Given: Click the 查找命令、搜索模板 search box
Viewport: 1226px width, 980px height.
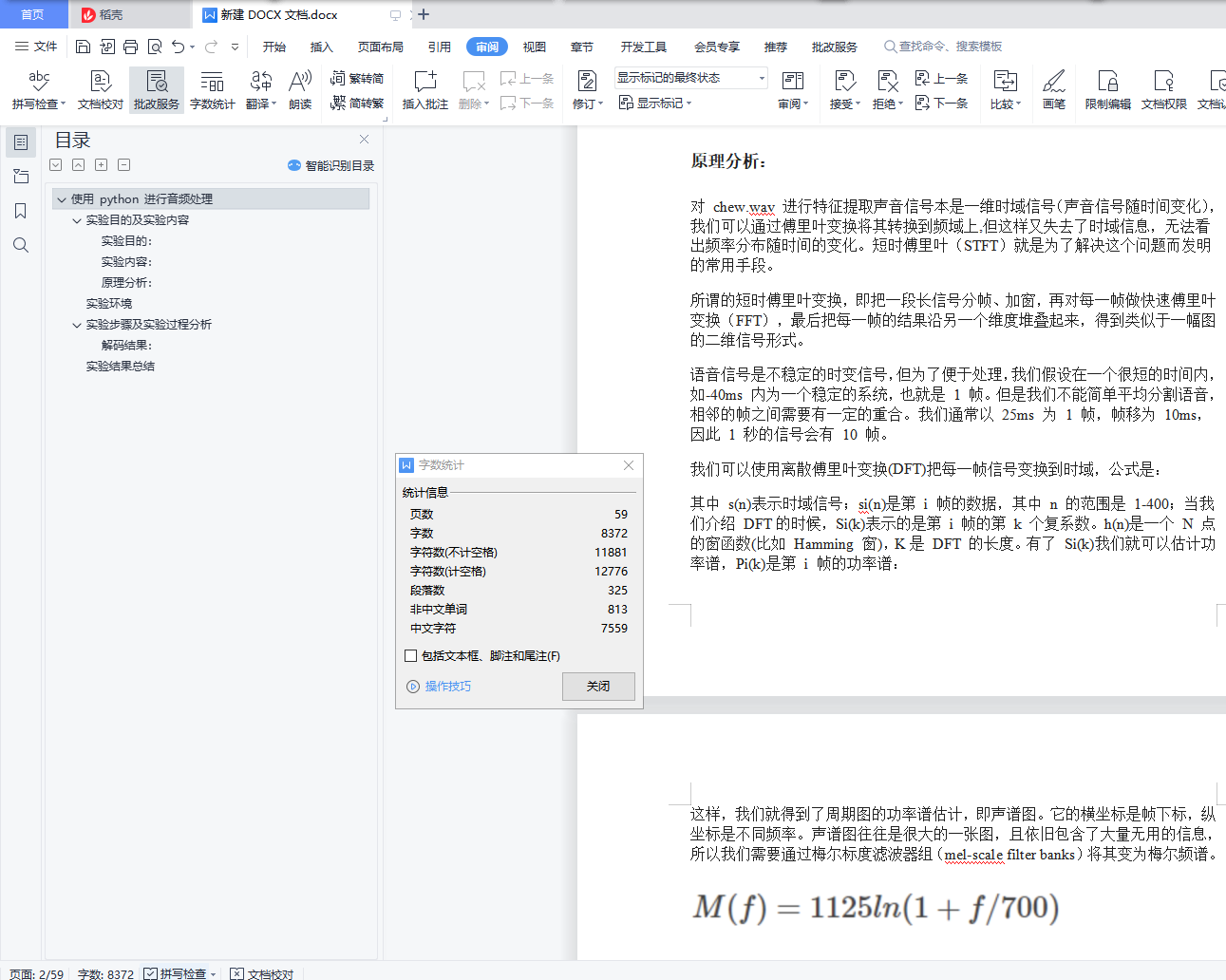Looking at the screenshot, I should click(x=943, y=47).
